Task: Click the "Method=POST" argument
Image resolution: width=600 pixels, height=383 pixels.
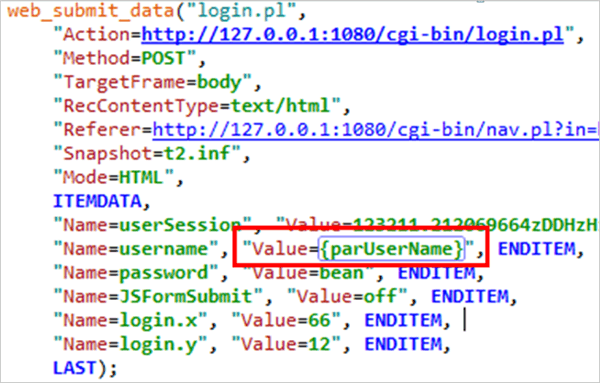Action: (x=125, y=59)
